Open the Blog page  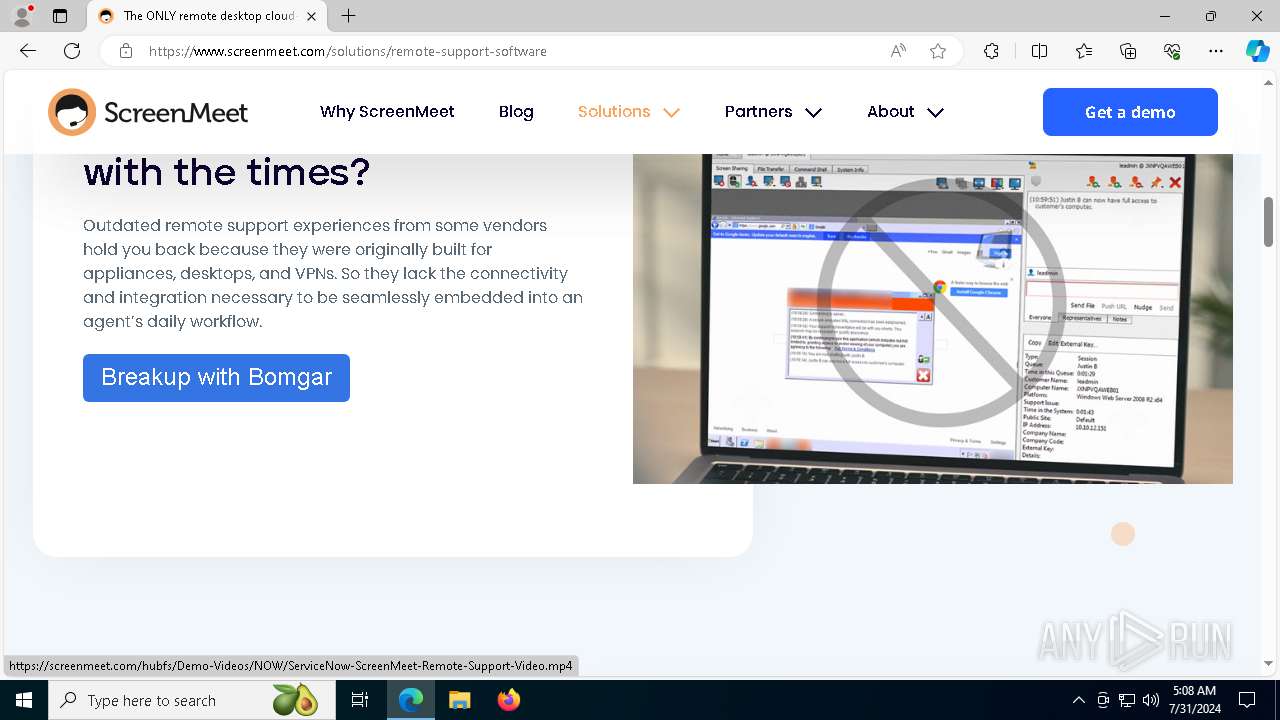pos(516,112)
